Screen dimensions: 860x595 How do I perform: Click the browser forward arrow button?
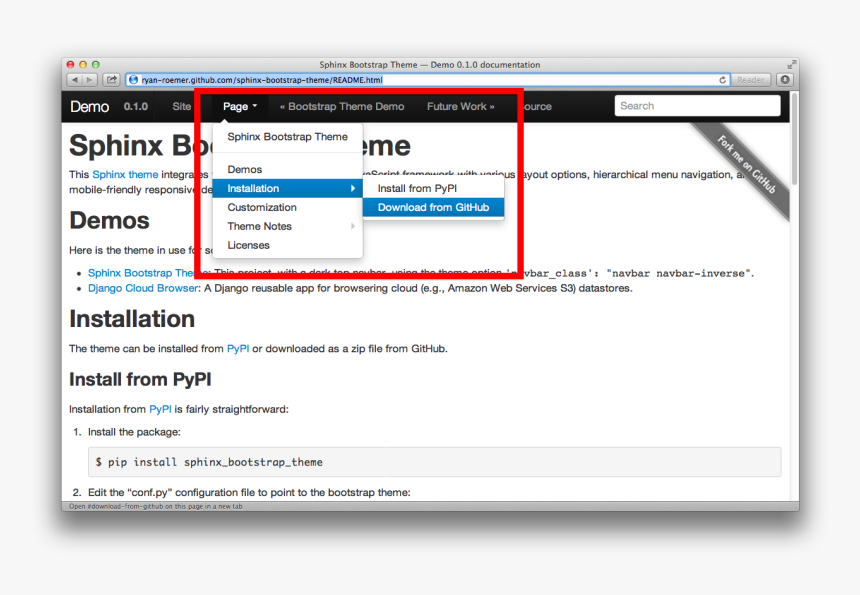(90, 80)
